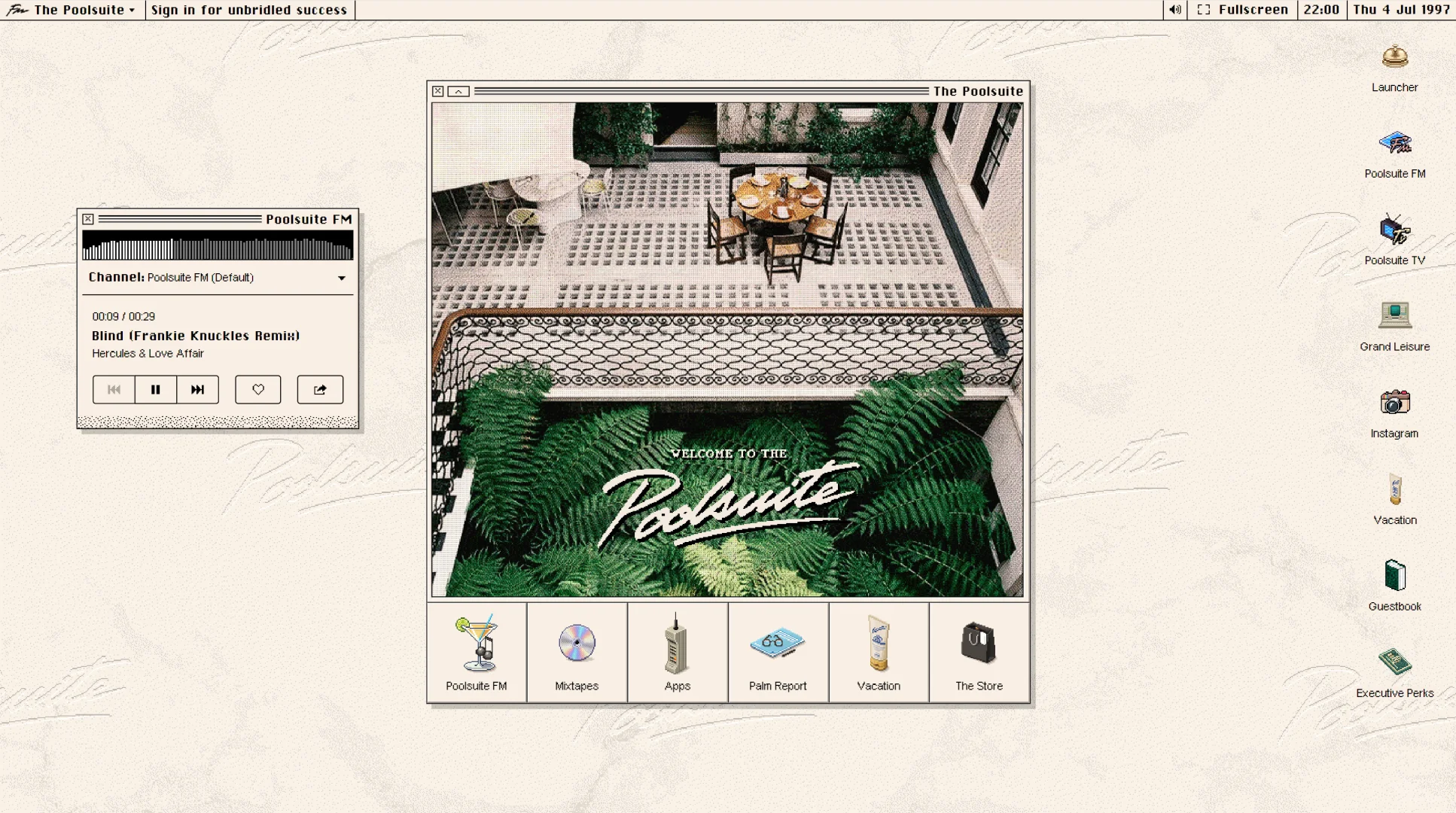Seek within the audio waveform bar
This screenshot has height=813, width=1456.
coord(218,246)
